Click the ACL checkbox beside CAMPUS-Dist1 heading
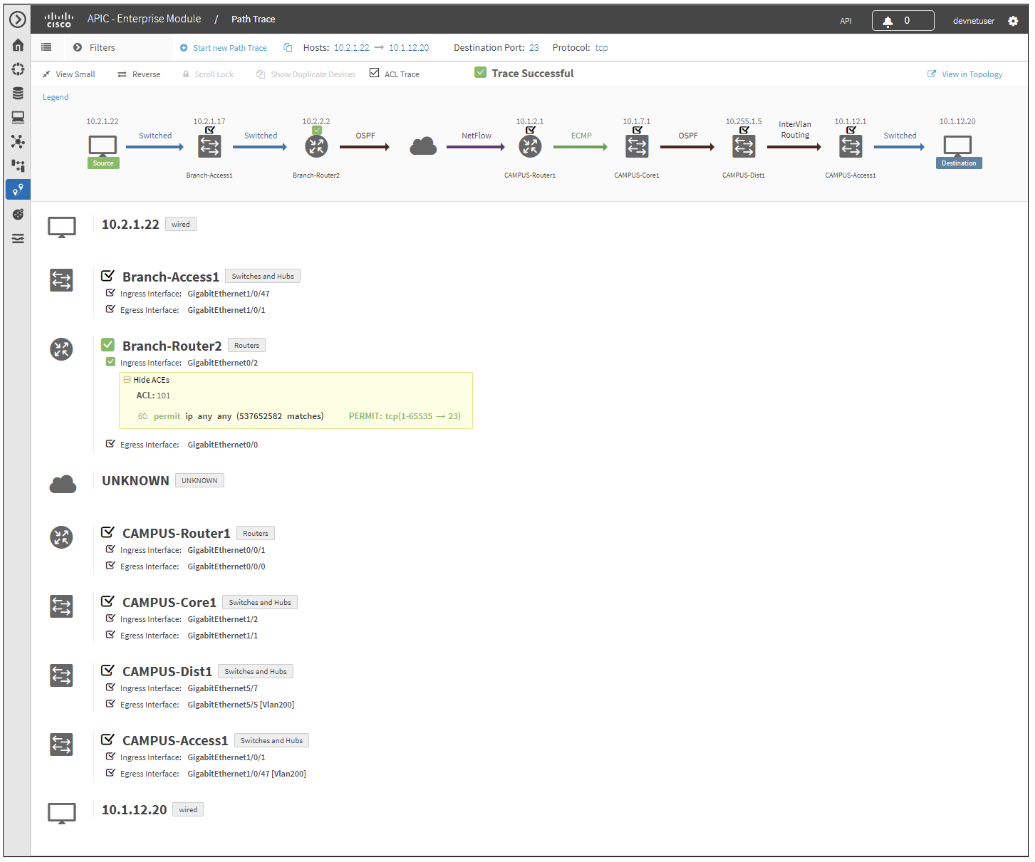The width and height of the screenshot is (1035, 862). click(x=108, y=671)
